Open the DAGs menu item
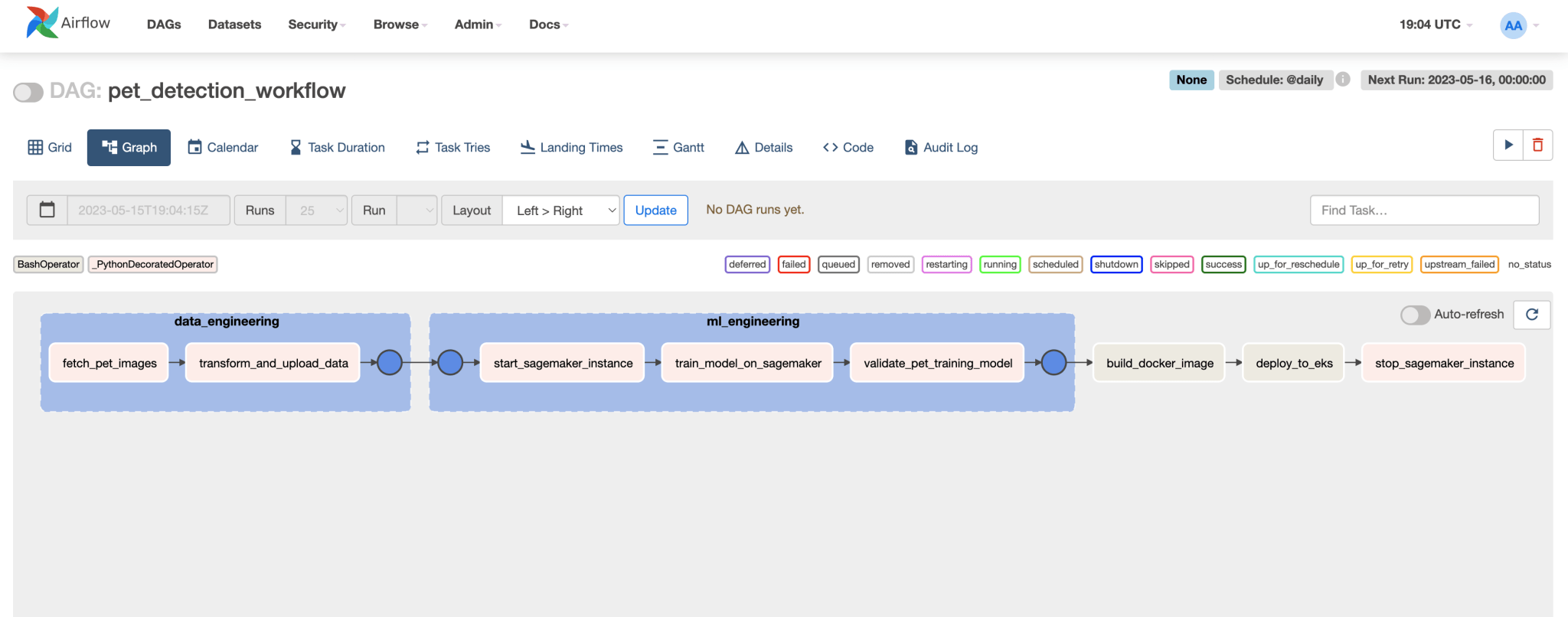The height and width of the screenshot is (617, 1568). (x=164, y=24)
